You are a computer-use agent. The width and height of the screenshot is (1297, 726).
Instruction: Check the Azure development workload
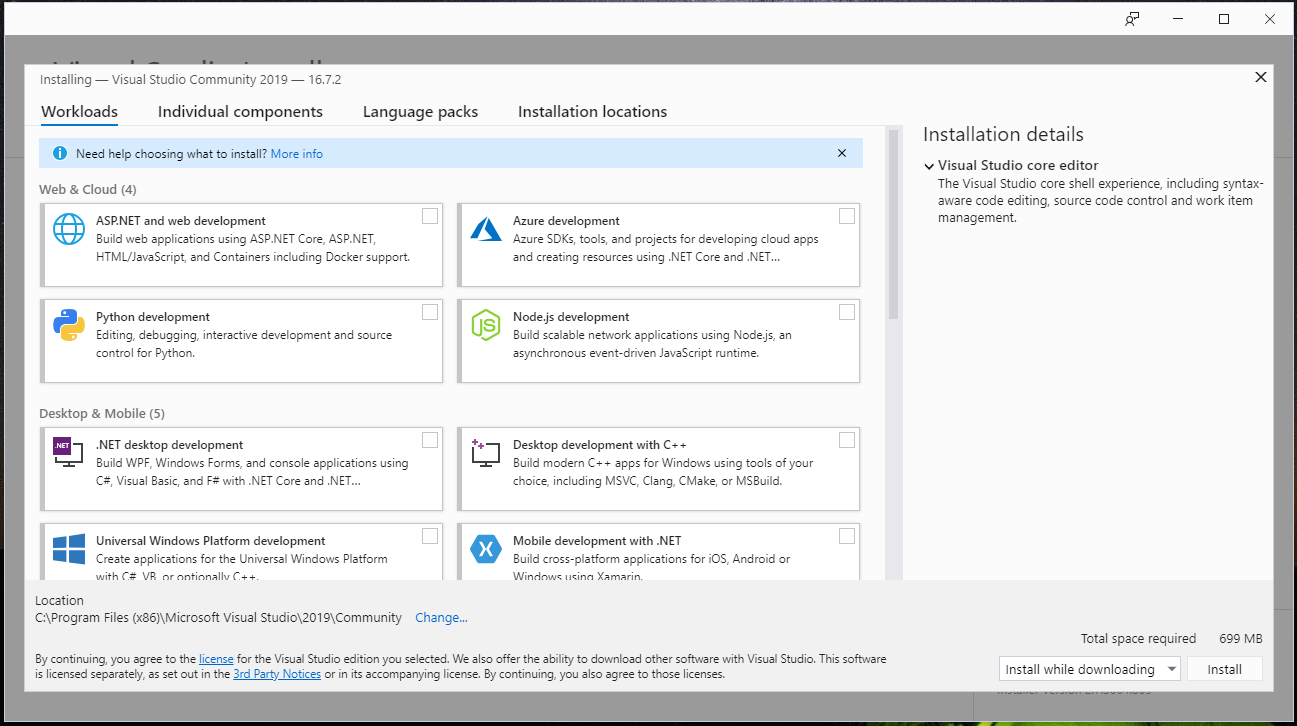(x=847, y=216)
